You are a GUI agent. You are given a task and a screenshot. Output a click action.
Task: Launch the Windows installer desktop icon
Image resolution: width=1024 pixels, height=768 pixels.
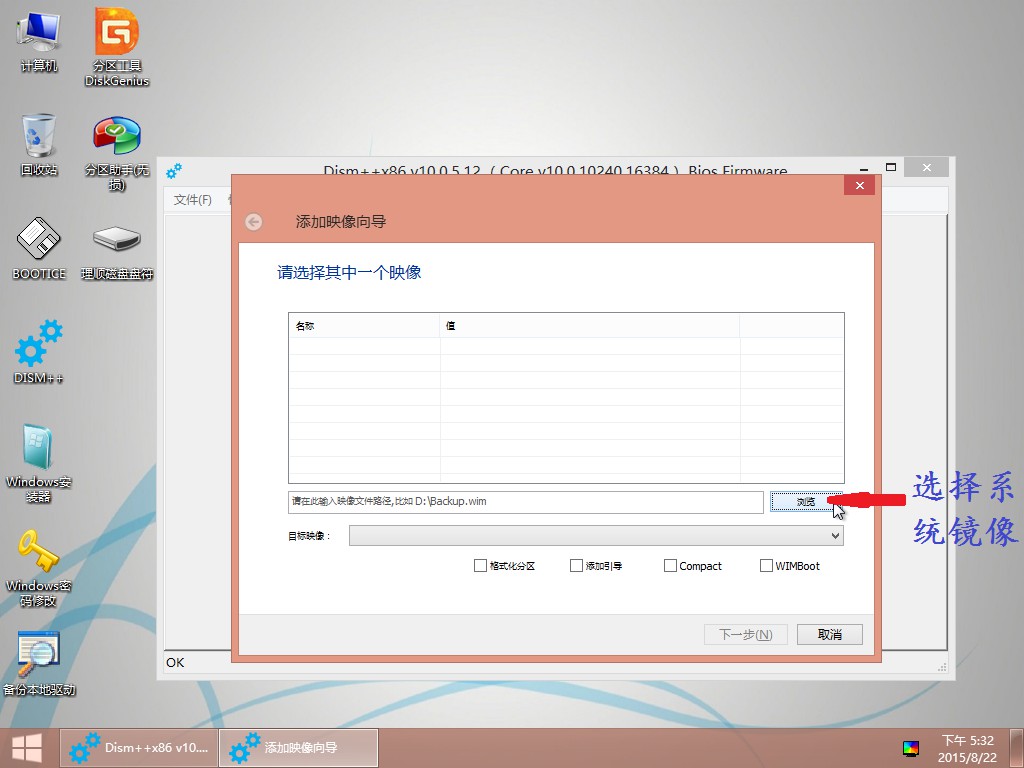(39, 450)
